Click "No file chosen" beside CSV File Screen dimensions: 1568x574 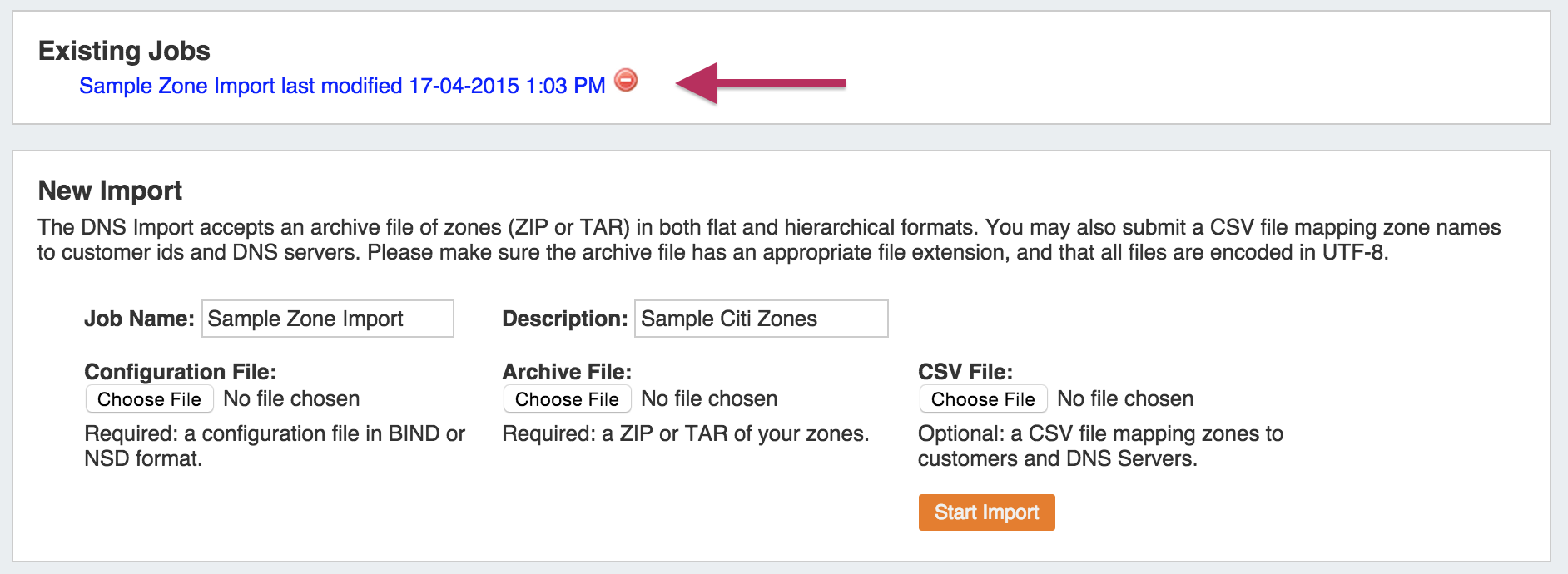click(1125, 399)
